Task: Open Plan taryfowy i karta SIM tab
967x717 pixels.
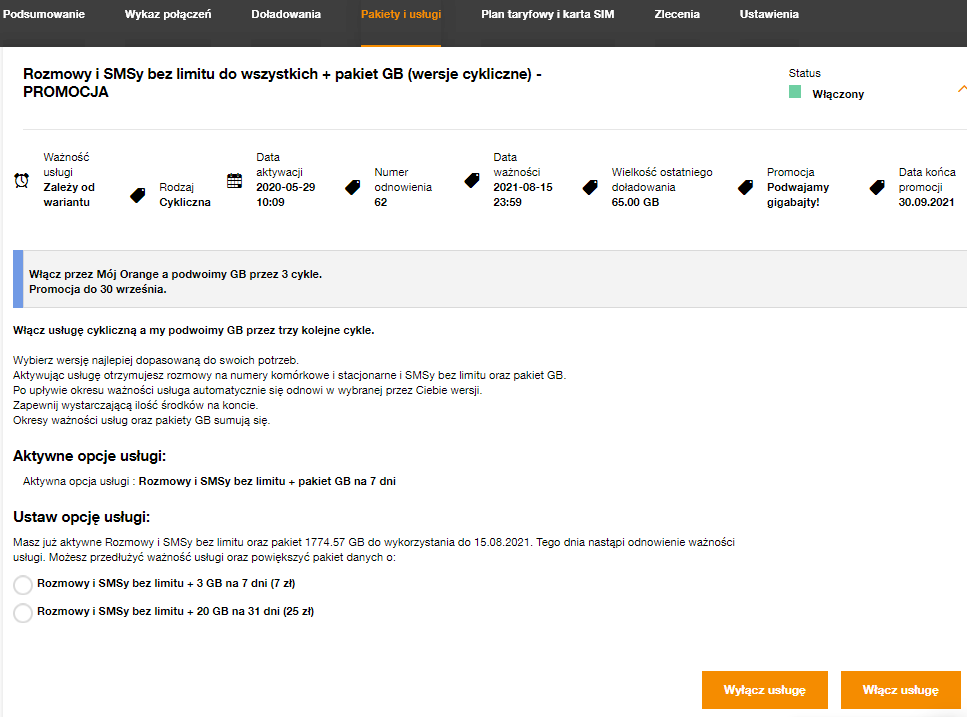Action: pyautogui.click(x=548, y=15)
